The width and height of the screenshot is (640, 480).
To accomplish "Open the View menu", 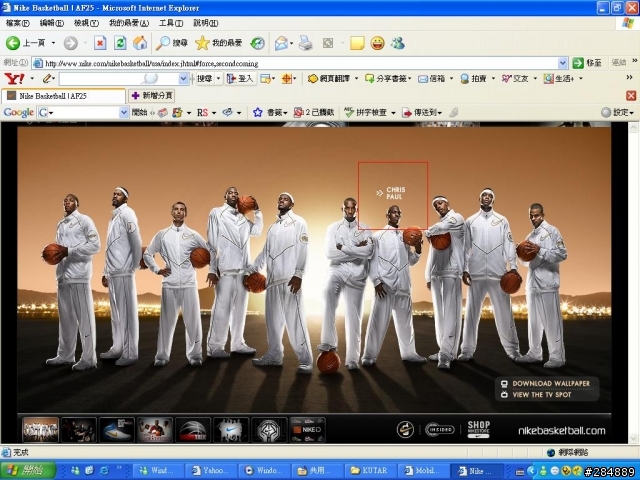I will [86, 23].
